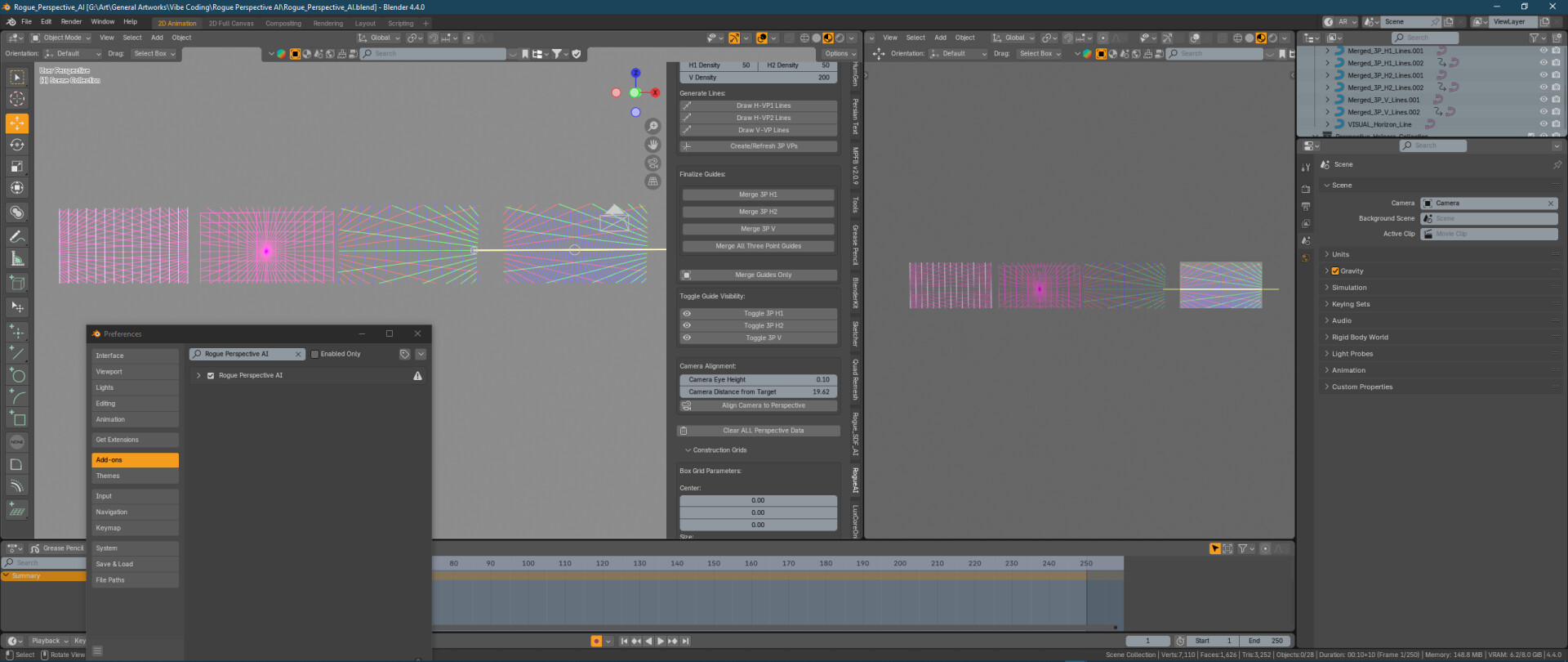The height and width of the screenshot is (662, 1568).
Task: Pick the Measure tool
Action: pos(17,259)
